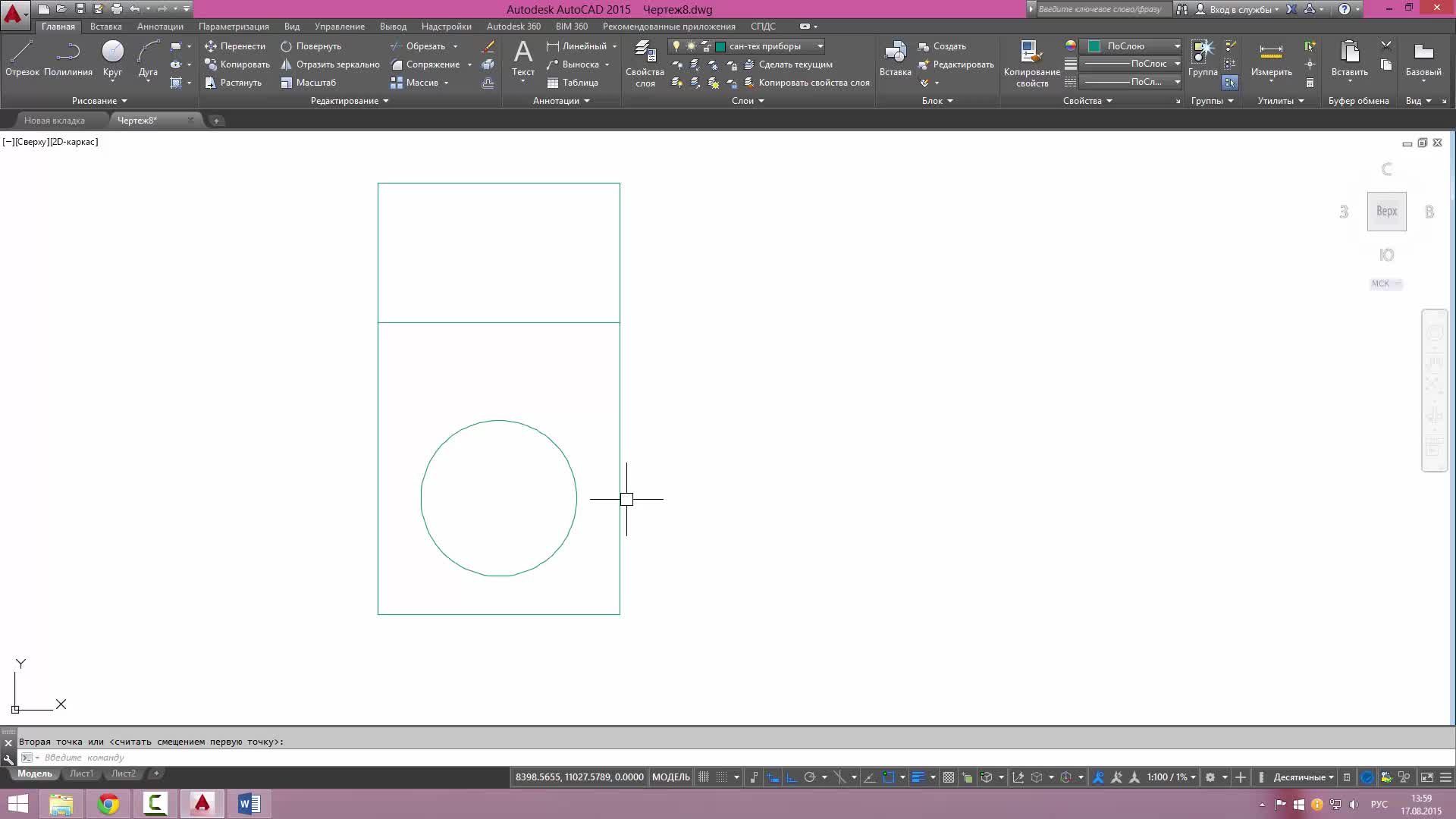The image size is (1456, 819).
Task: Click Копировать свойства слоя button
Action: pyautogui.click(x=807, y=83)
